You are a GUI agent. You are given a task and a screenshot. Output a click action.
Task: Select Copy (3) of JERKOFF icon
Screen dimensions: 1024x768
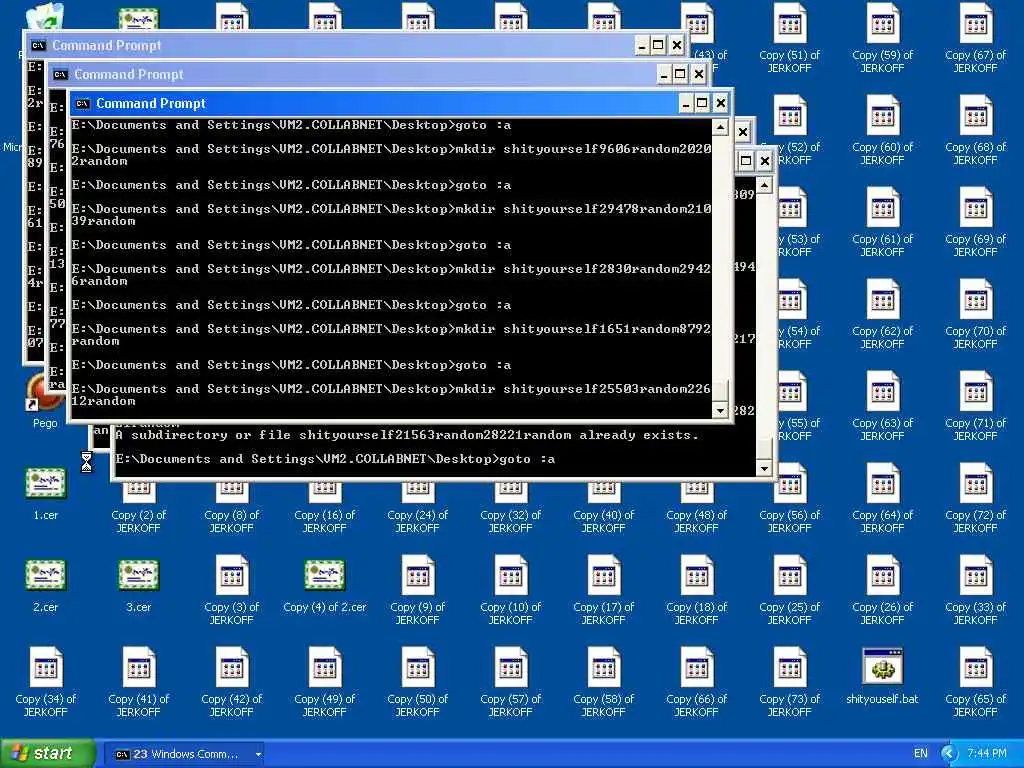pos(232,575)
